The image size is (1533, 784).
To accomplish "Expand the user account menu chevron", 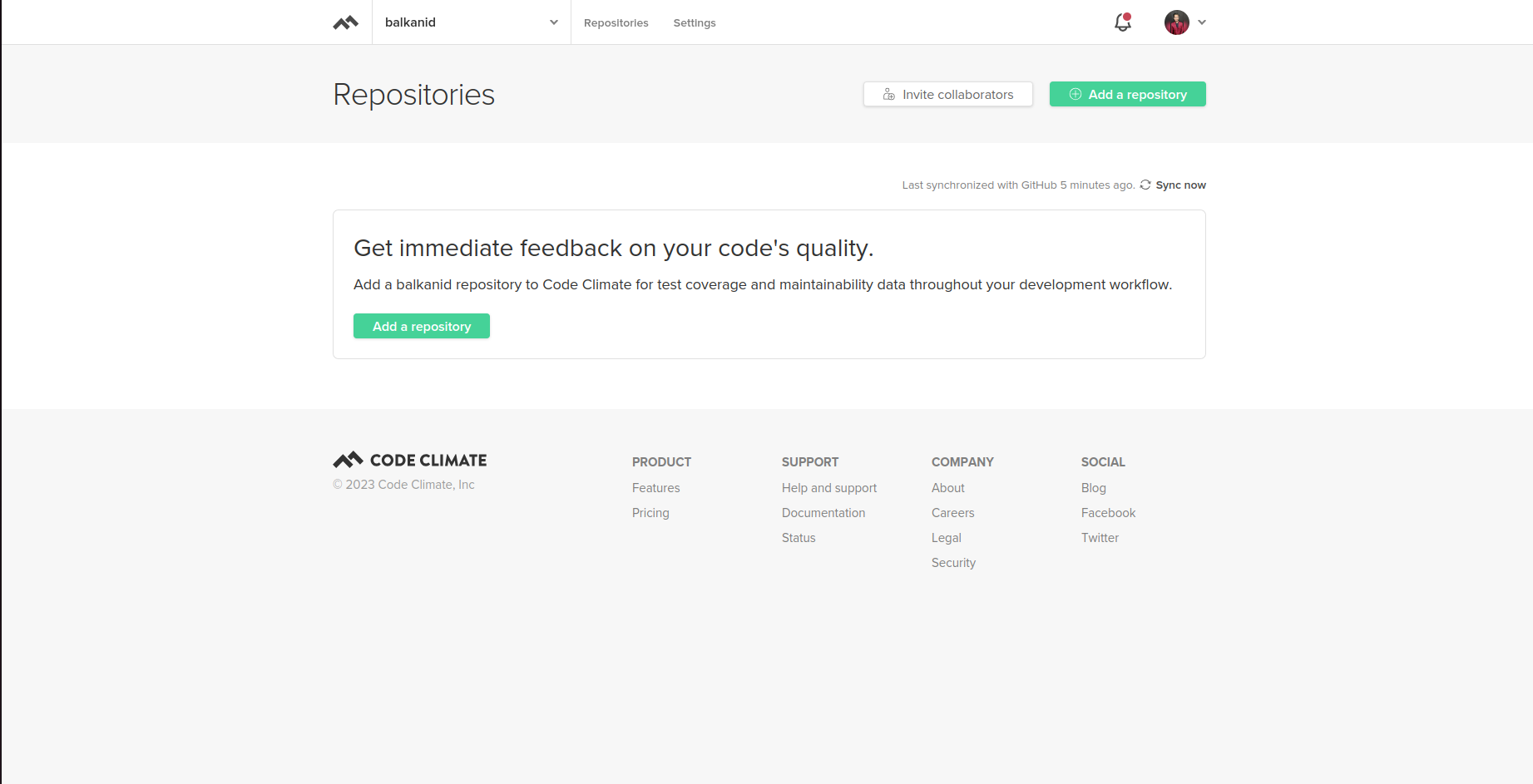I will 1202,22.
